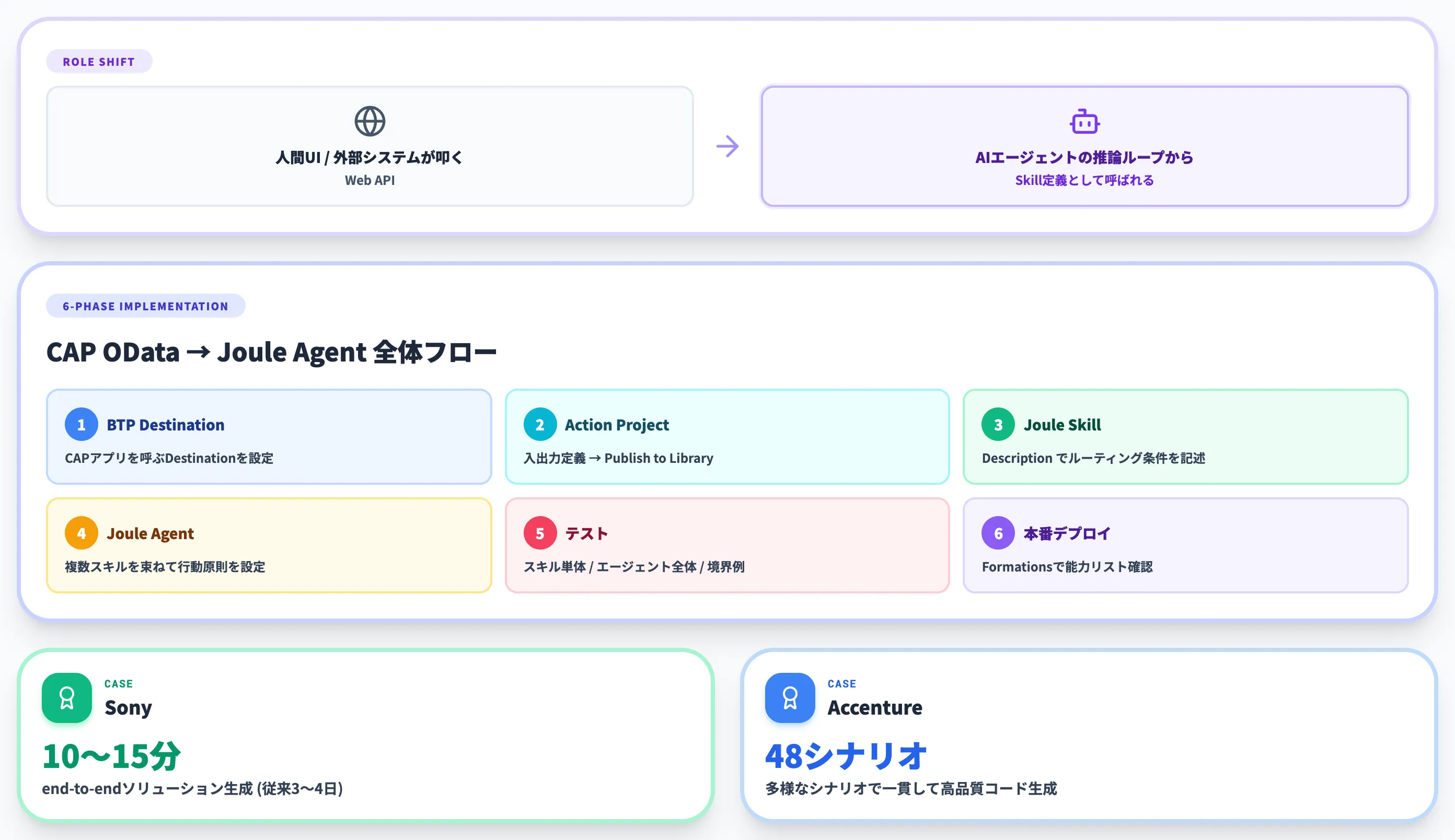The width and height of the screenshot is (1455, 840).
Task: Click the arrow icon between role cards
Action: click(x=727, y=146)
